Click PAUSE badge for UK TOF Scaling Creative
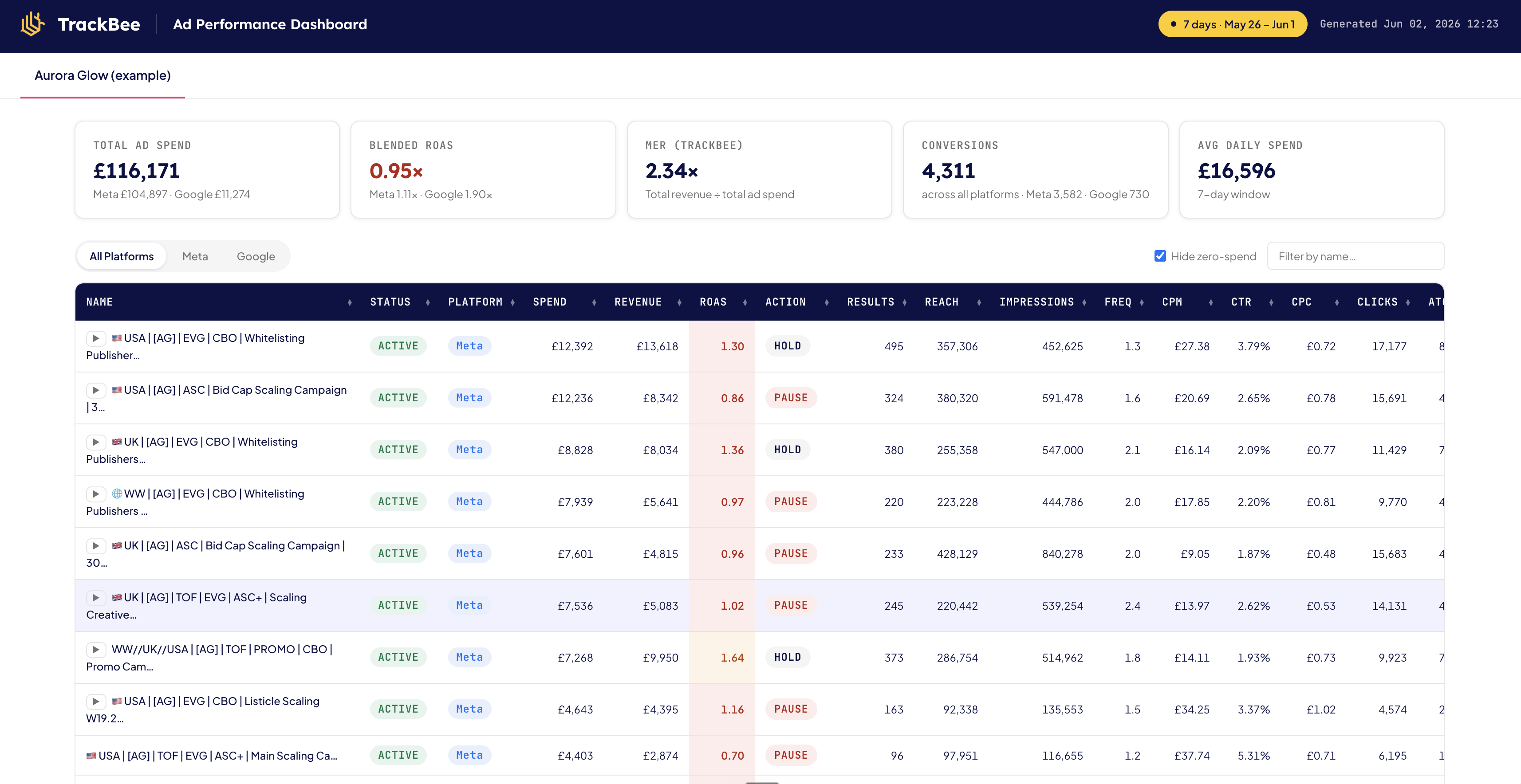Viewport: 1521px width, 784px height. [x=791, y=606]
